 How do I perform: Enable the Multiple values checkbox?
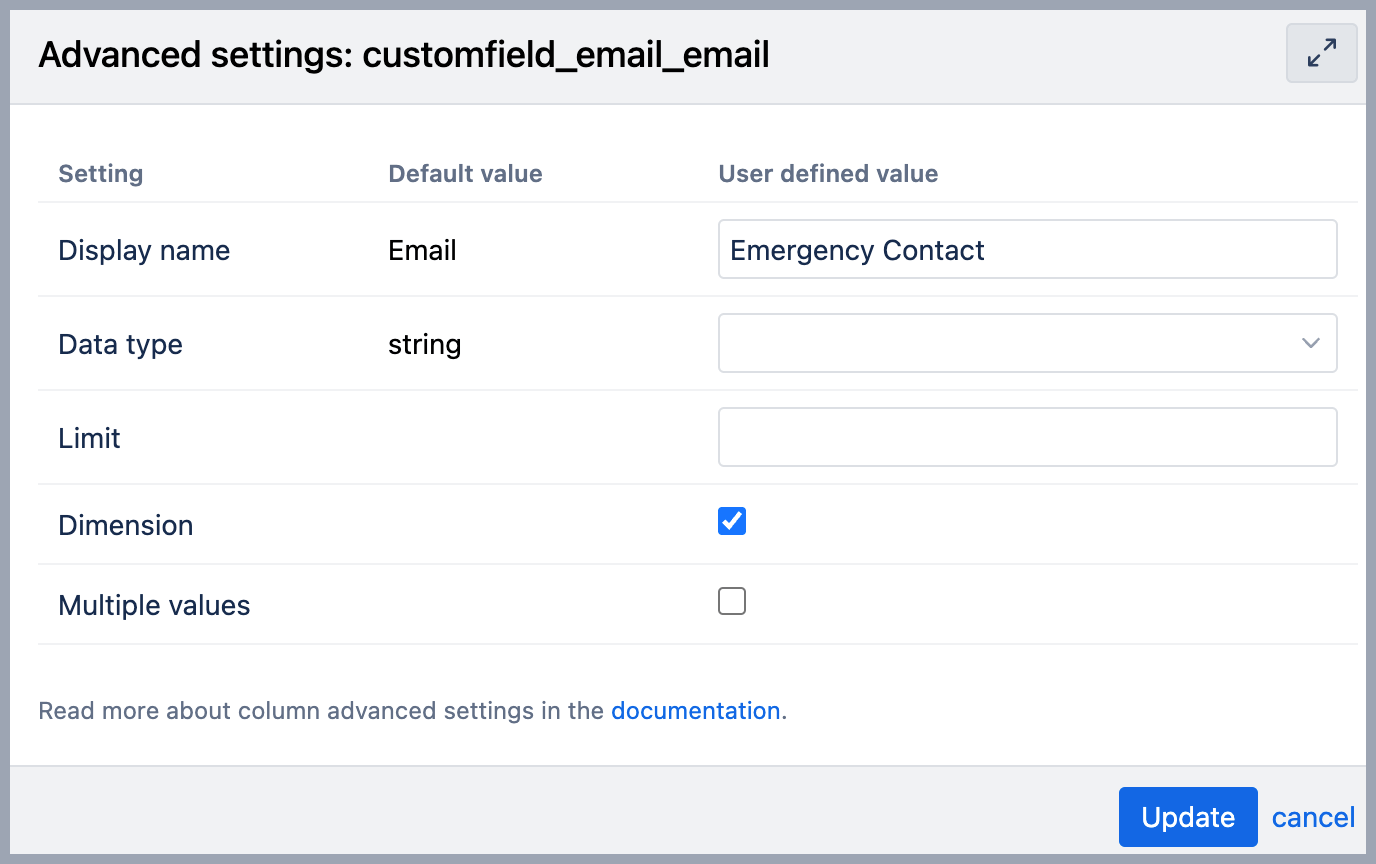coord(732,601)
